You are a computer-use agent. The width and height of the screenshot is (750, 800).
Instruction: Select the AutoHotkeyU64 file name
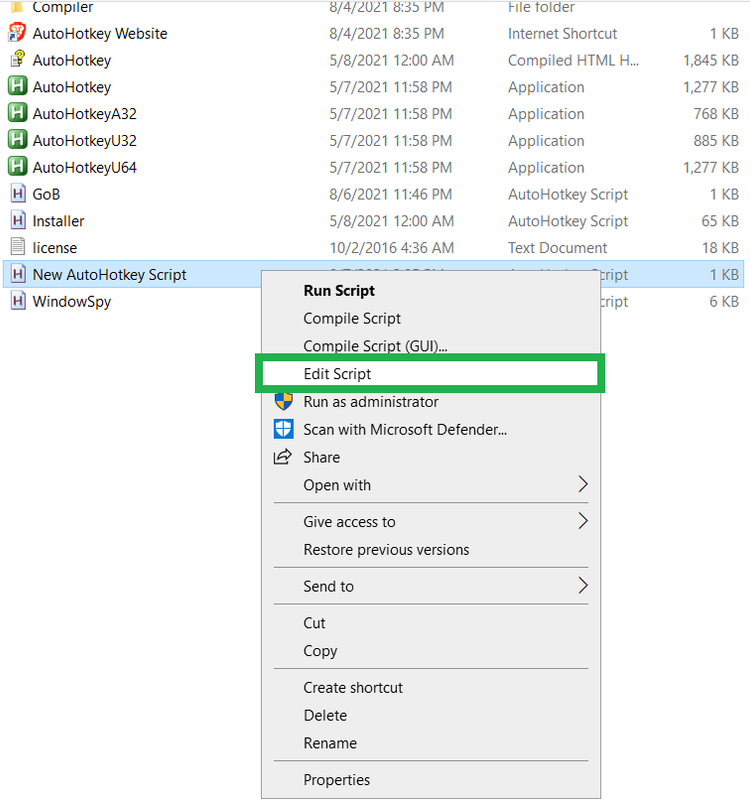pyautogui.click(x=85, y=167)
